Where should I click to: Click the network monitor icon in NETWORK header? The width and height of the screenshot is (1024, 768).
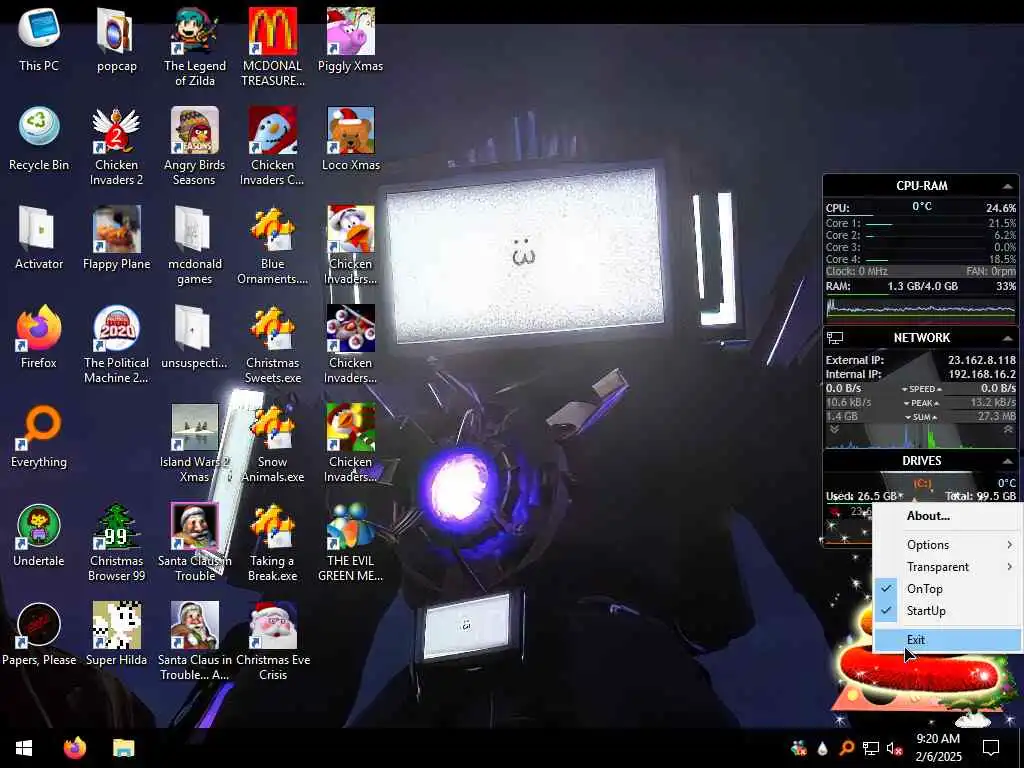tap(835, 338)
